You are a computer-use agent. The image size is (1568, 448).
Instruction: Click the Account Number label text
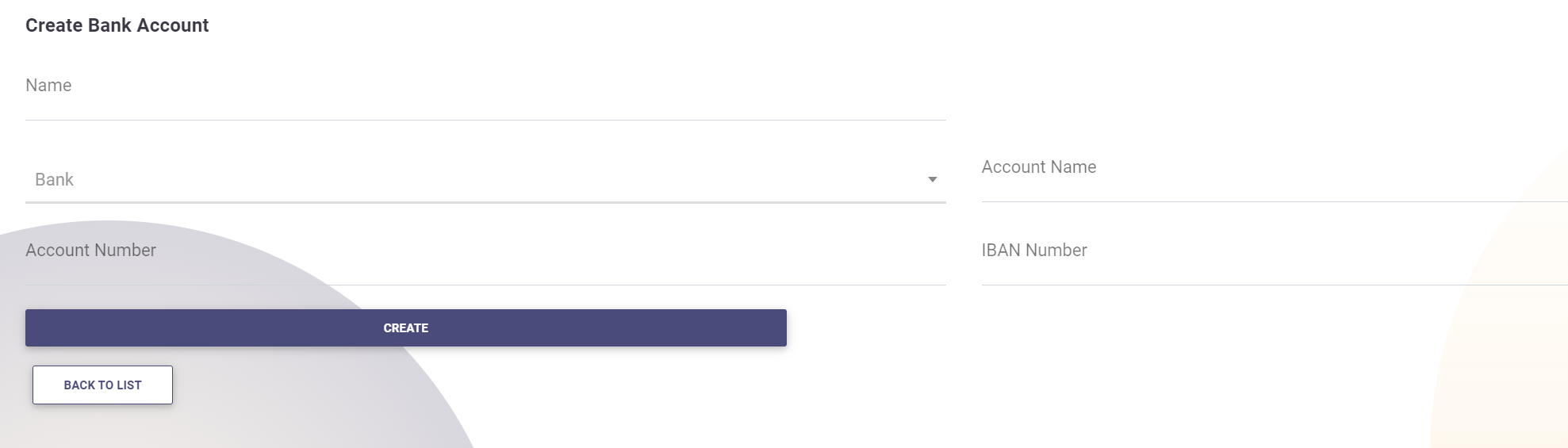coord(90,251)
